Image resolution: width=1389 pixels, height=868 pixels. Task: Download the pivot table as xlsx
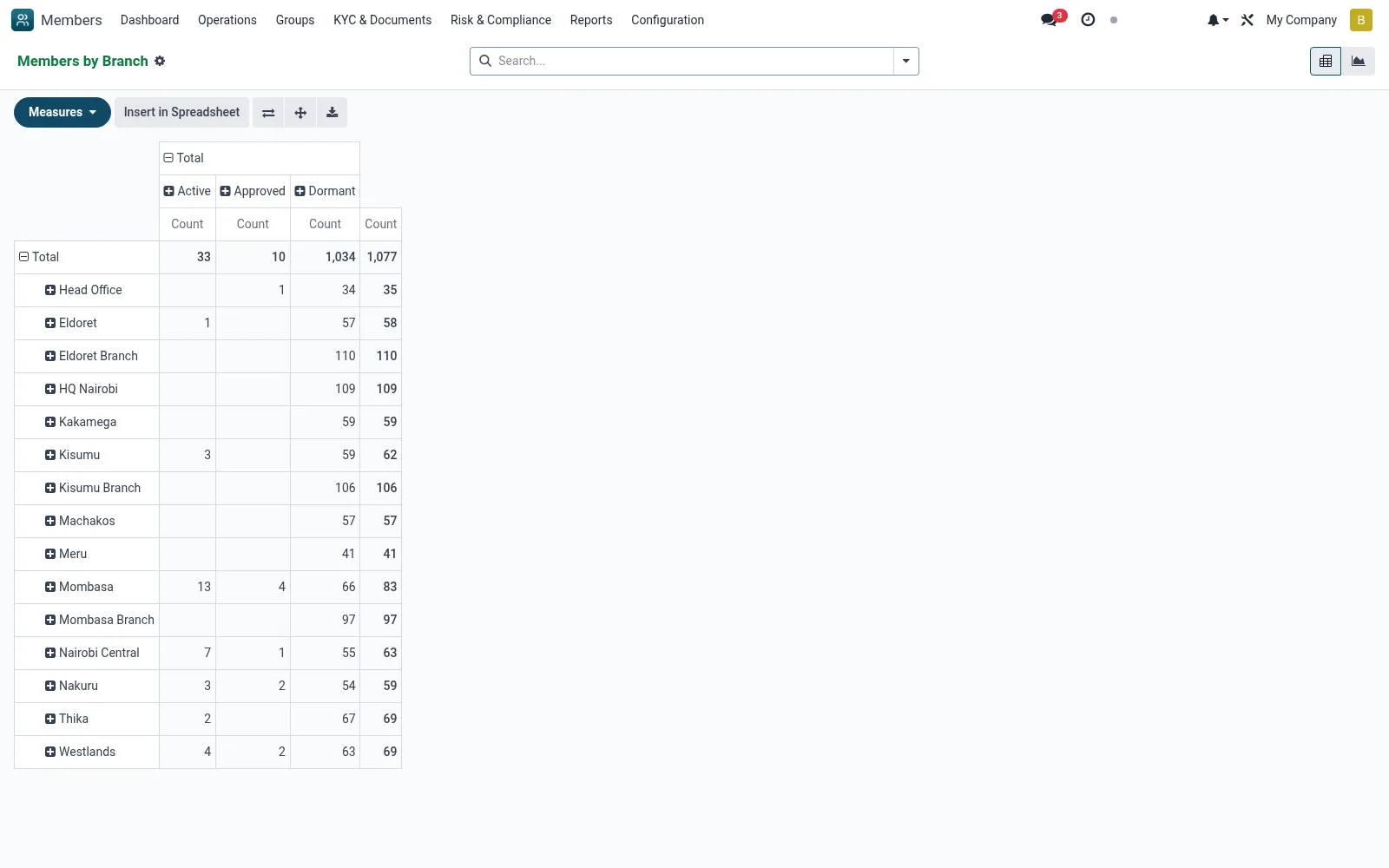[332, 113]
